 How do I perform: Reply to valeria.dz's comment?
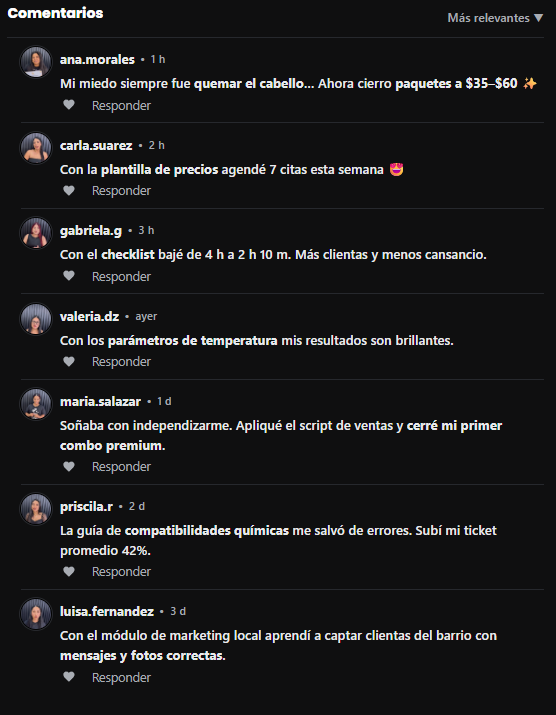(121, 362)
